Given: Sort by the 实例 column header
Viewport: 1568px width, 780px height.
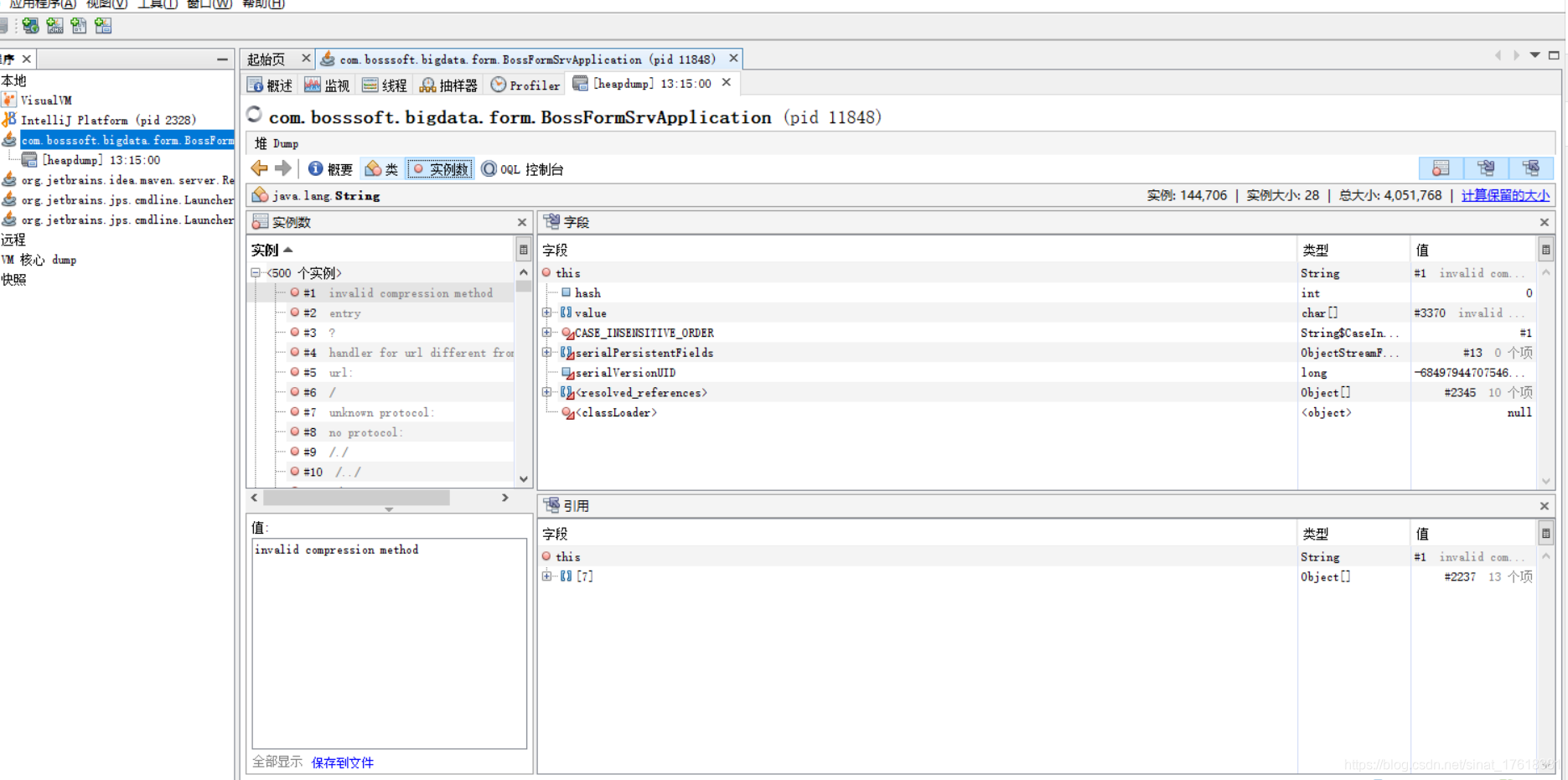Looking at the screenshot, I should pyautogui.click(x=381, y=250).
